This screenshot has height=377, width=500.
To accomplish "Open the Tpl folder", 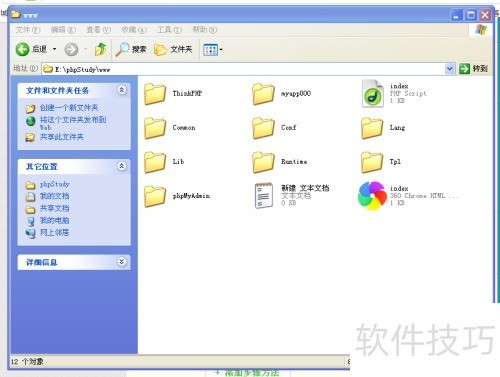I will [x=372, y=162].
